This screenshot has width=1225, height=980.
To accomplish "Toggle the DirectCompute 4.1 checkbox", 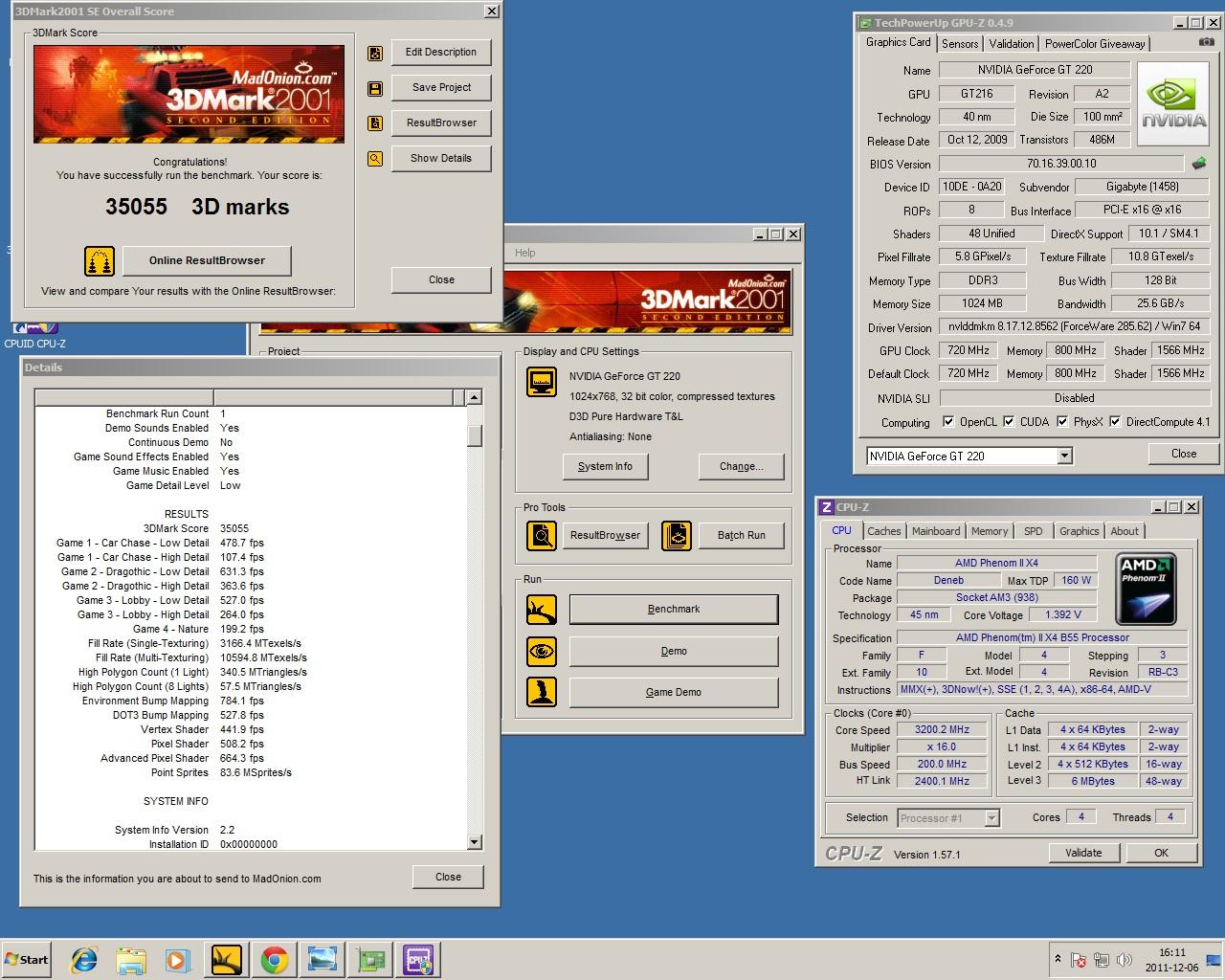I will [1115, 421].
